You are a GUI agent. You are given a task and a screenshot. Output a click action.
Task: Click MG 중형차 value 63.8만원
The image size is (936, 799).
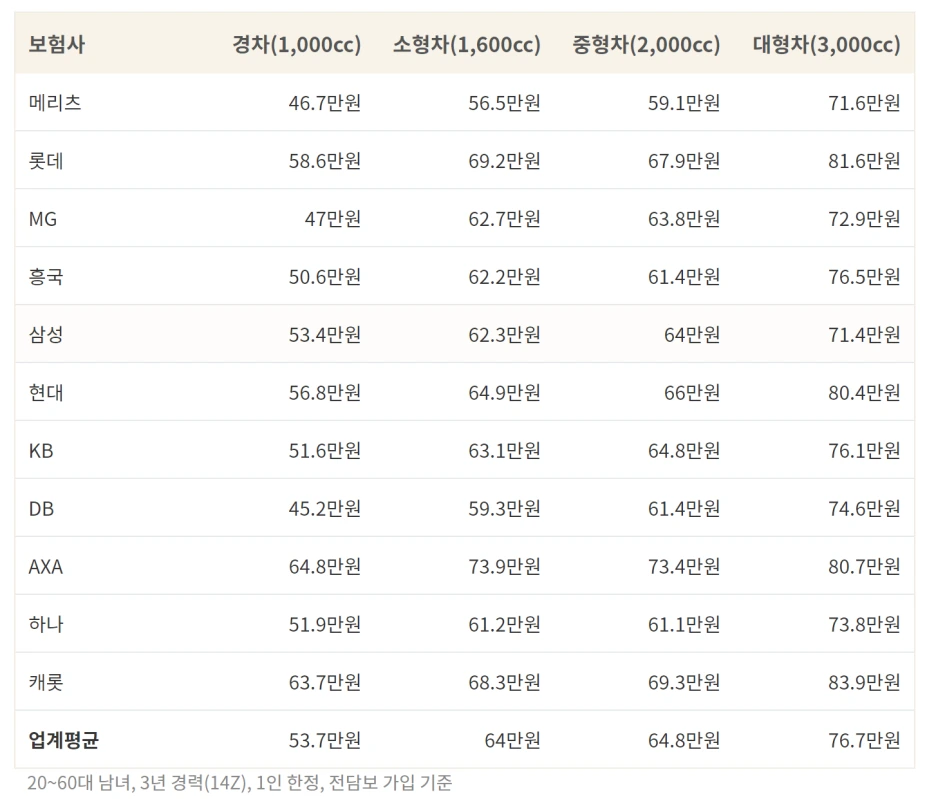[684, 219]
